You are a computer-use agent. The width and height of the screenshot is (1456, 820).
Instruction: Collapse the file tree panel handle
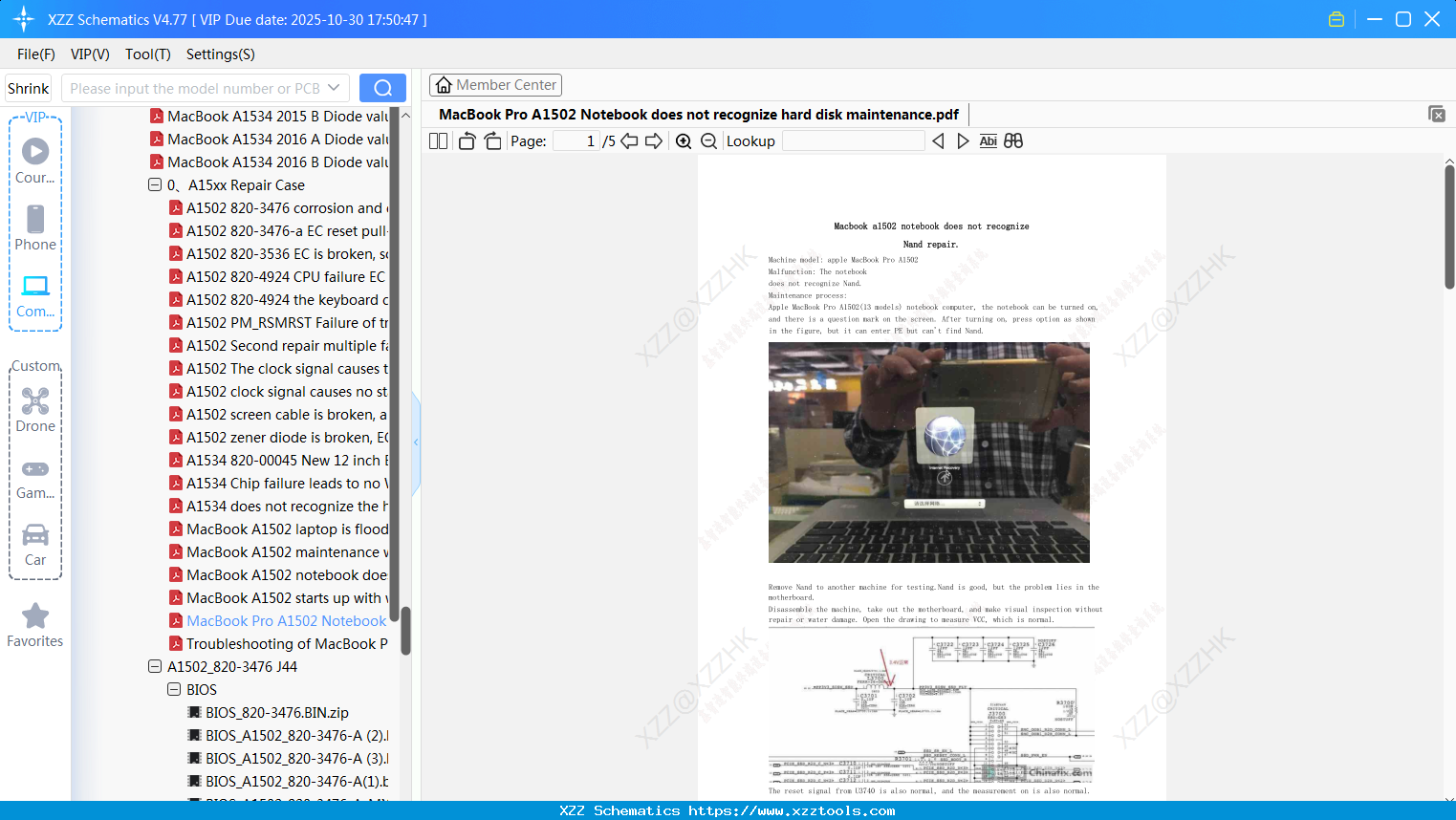[x=416, y=442]
